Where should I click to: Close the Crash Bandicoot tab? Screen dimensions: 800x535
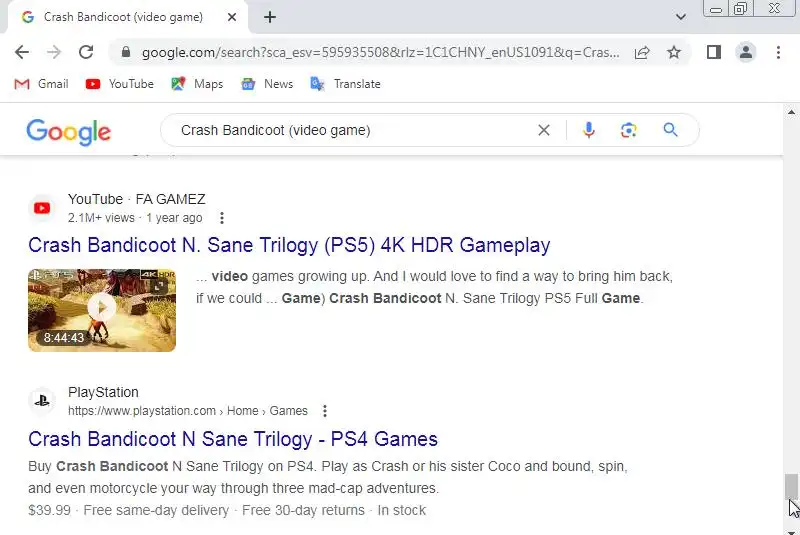(232, 17)
